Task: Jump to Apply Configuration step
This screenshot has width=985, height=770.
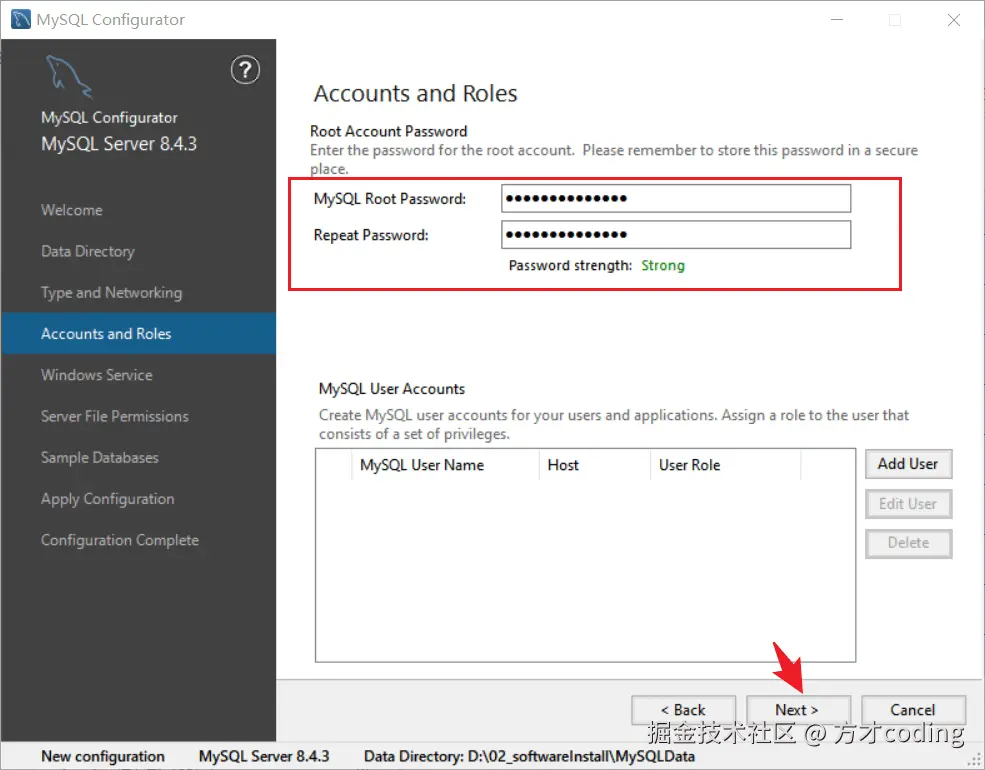Action: [x=108, y=499]
